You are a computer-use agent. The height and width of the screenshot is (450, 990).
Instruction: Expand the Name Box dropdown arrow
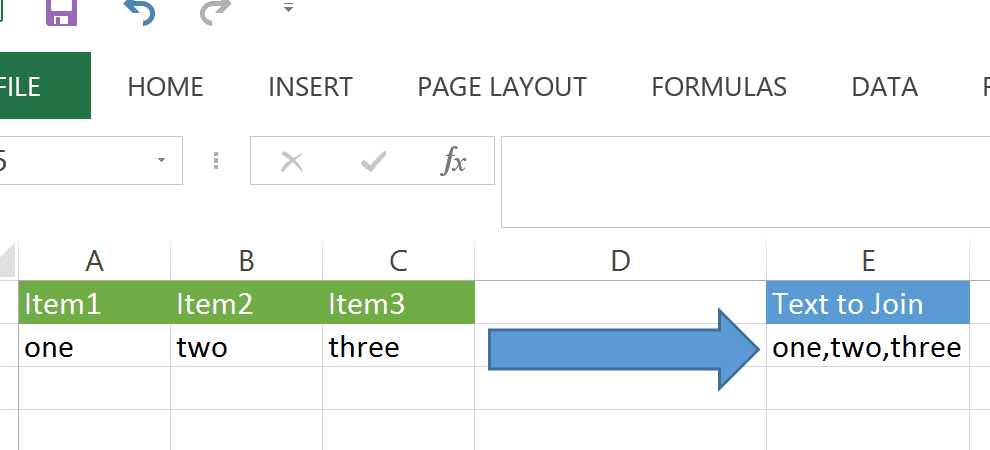pyautogui.click(x=161, y=161)
